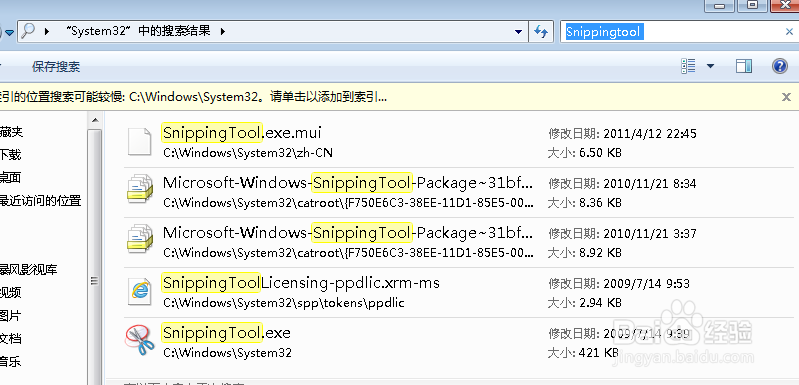This screenshot has height=385, width=799.
Task: Open the view options dropdown arrow
Action: pyautogui.click(x=710, y=66)
